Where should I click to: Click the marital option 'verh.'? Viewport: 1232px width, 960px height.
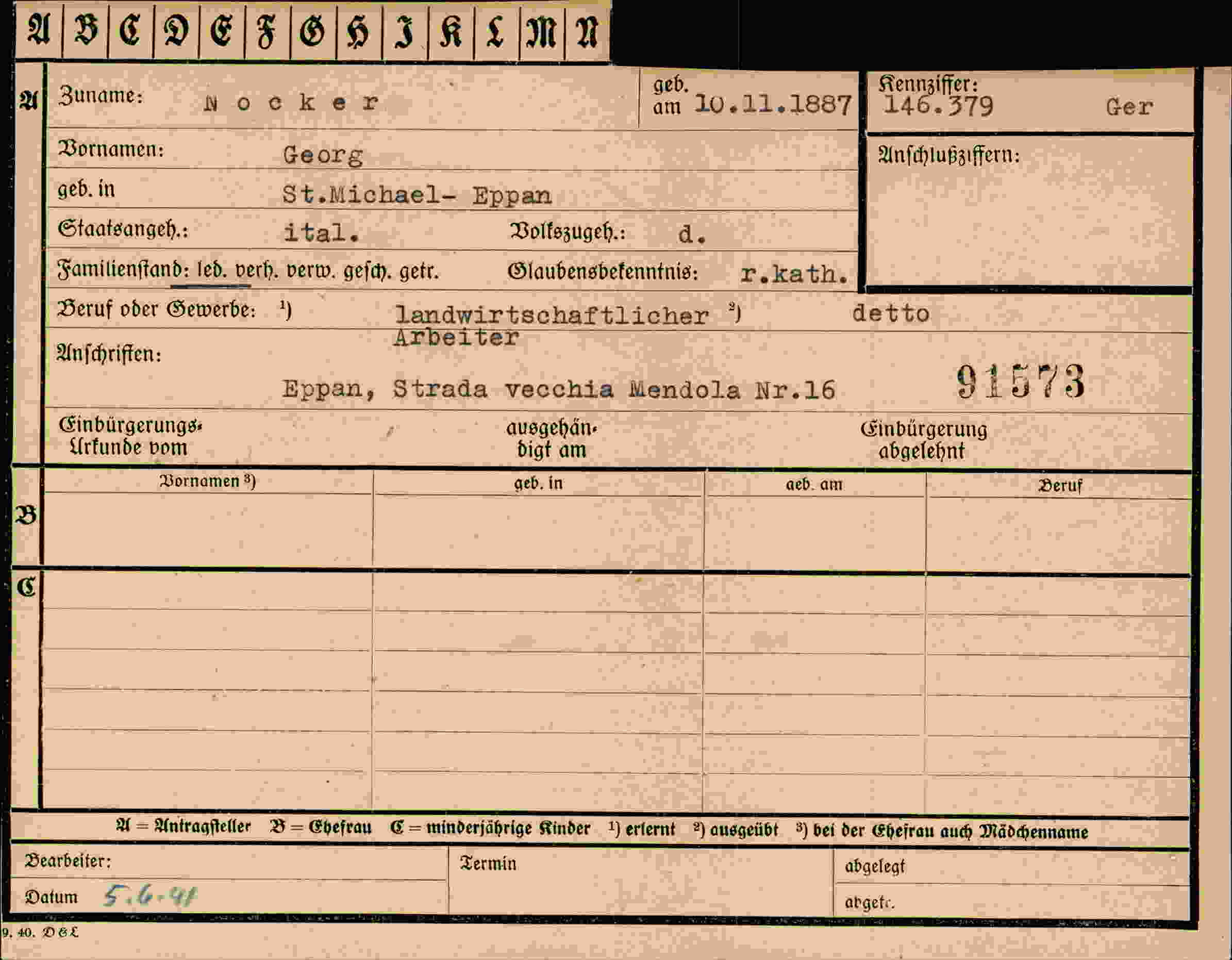[256, 271]
